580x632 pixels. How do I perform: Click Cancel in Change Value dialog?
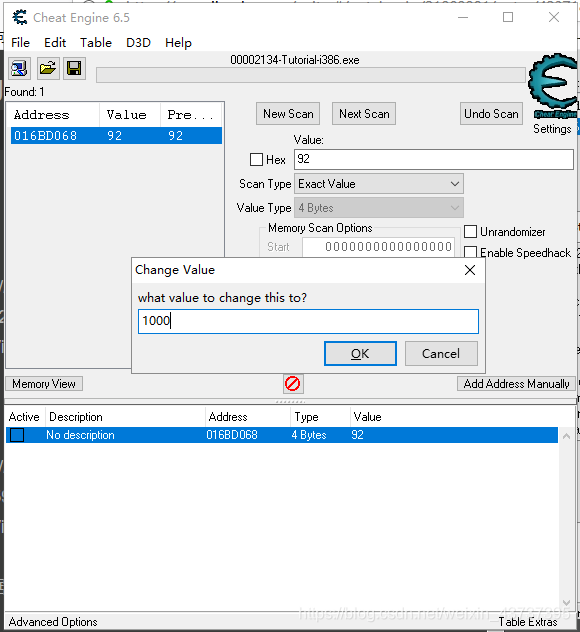pyautogui.click(x=441, y=353)
